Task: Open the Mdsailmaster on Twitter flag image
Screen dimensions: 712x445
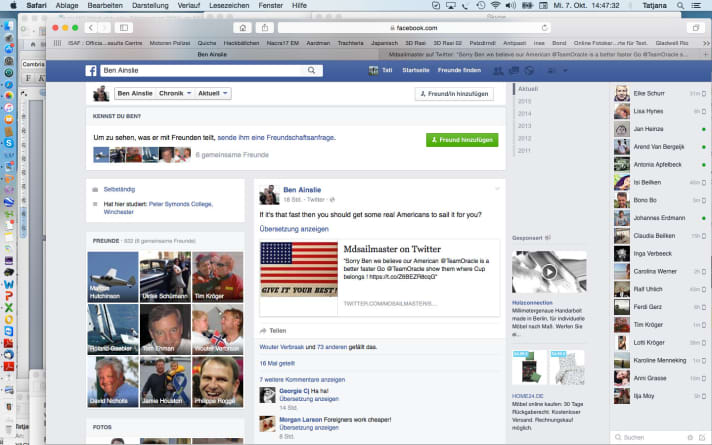Action: [299, 269]
